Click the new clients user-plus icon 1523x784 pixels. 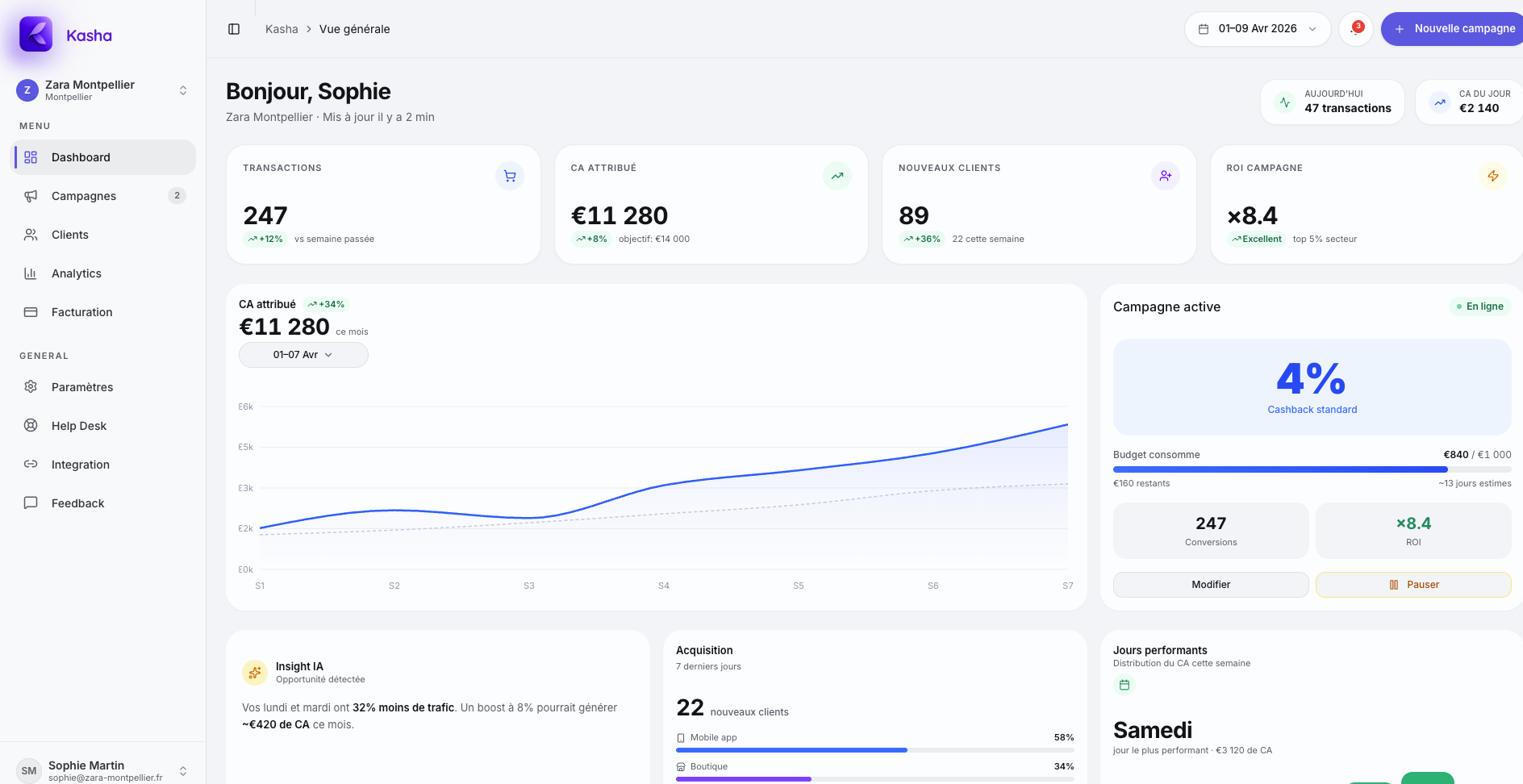1165,176
